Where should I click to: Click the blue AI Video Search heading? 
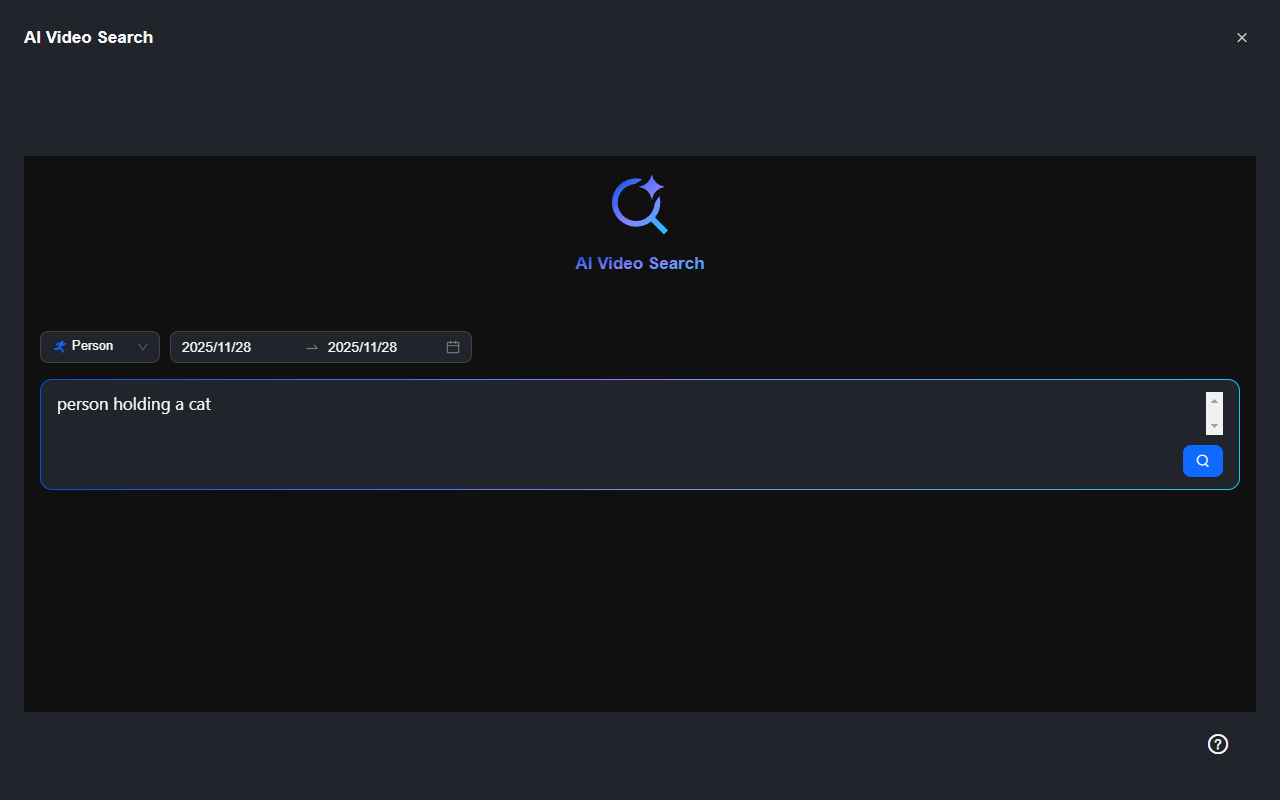pos(640,263)
